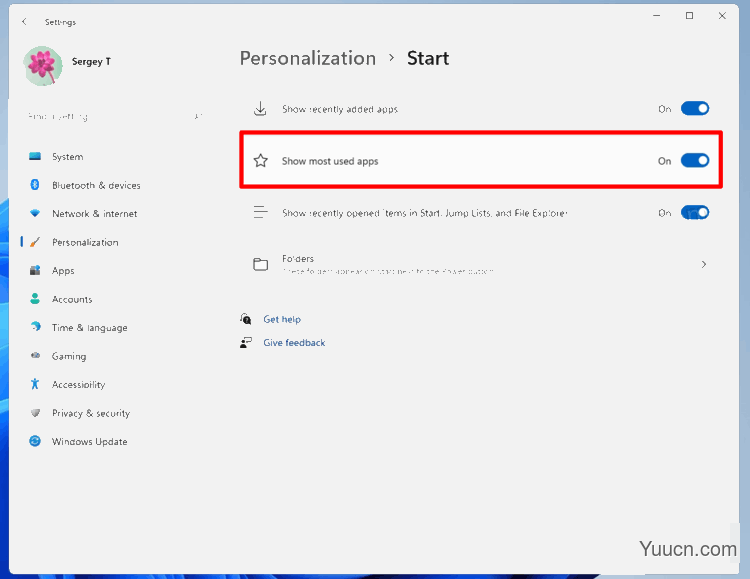
Task: Click the Give feedback icon
Action: pos(246,342)
